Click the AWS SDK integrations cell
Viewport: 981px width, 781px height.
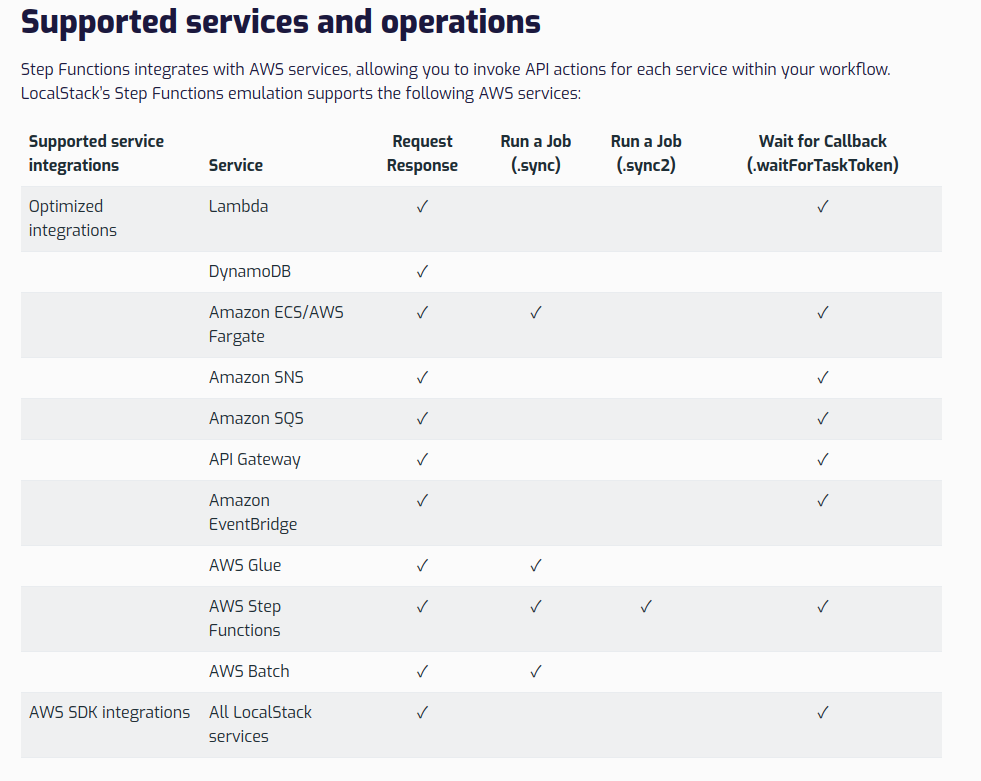tap(109, 712)
